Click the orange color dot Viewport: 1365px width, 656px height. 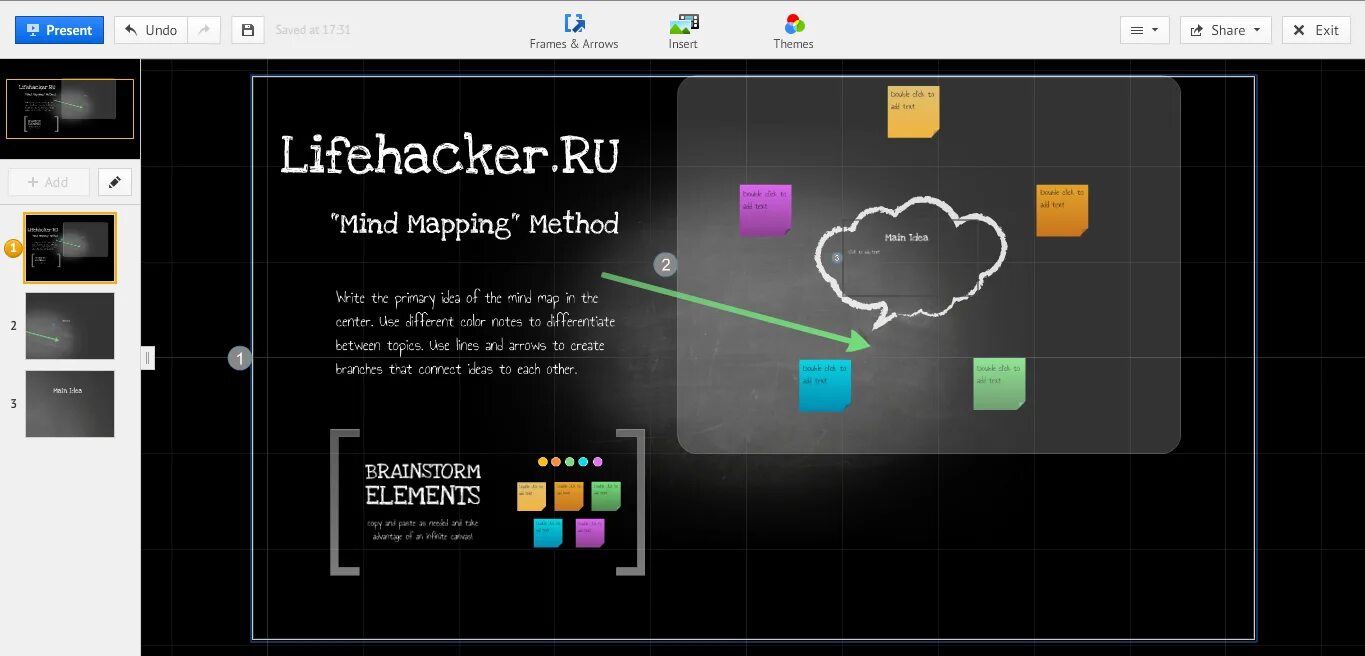pos(556,462)
